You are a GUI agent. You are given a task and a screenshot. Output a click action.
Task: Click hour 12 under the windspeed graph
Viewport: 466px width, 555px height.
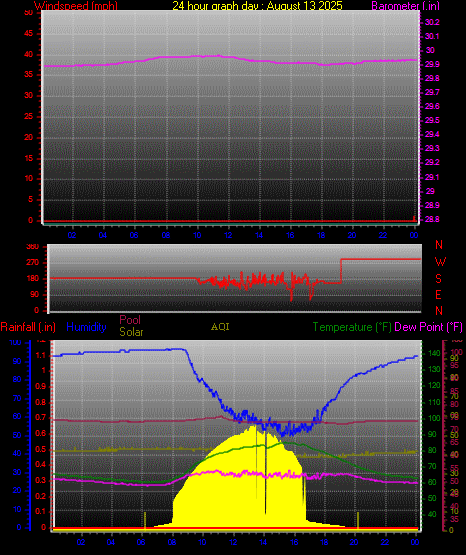(x=228, y=235)
